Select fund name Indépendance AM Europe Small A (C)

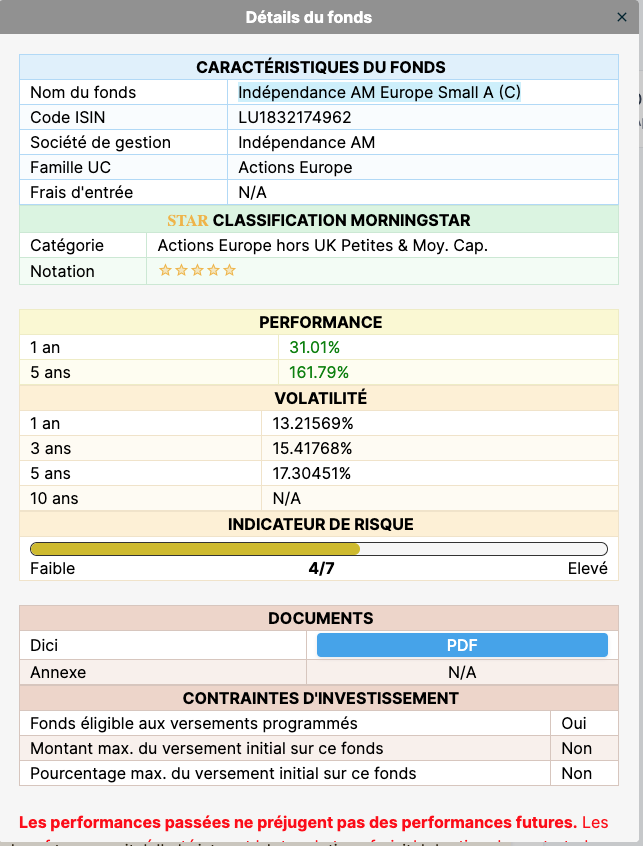point(379,92)
